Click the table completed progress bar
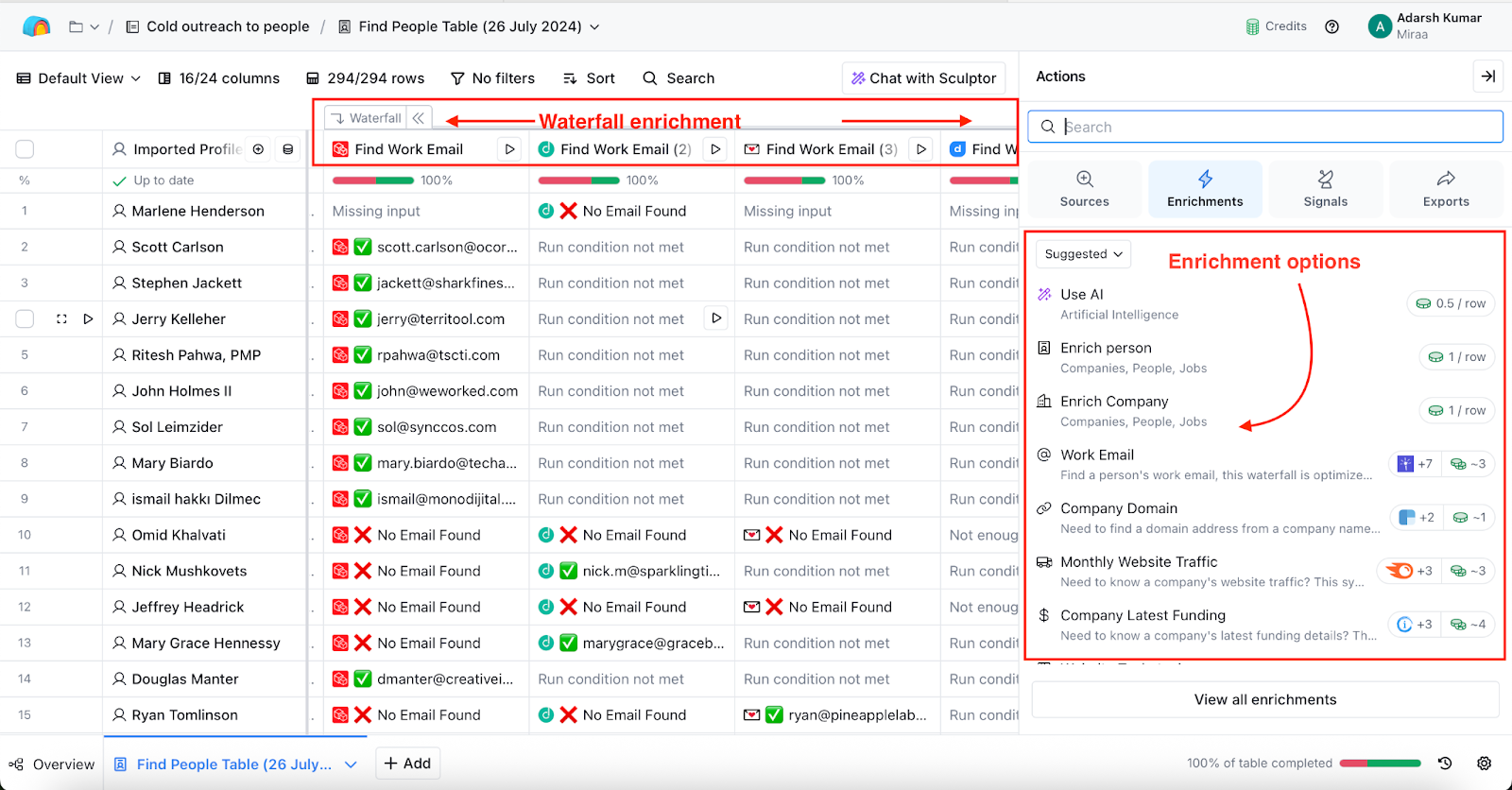This screenshot has width=1512, height=790. tap(1381, 764)
